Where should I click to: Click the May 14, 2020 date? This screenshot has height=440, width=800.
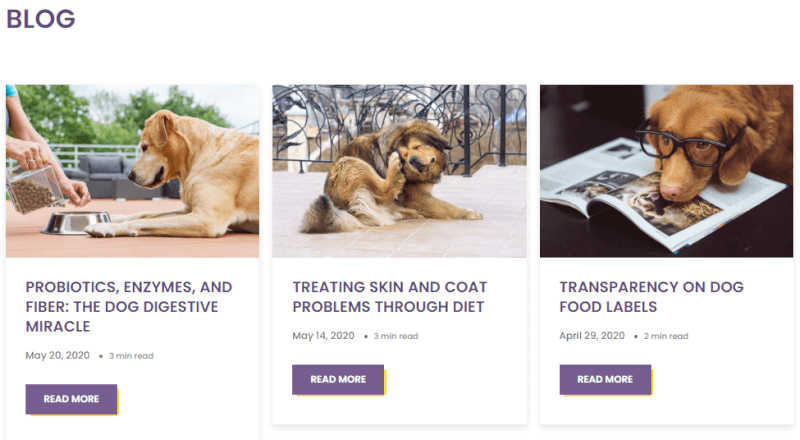click(323, 335)
